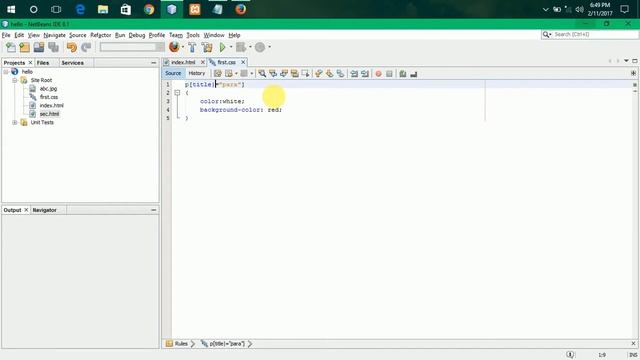Select the Firefox browser icon in toolbar

174,47
